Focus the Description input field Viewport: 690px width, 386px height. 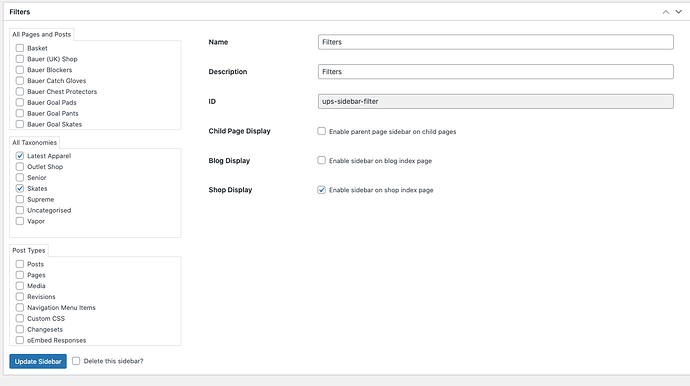[x=495, y=71]
